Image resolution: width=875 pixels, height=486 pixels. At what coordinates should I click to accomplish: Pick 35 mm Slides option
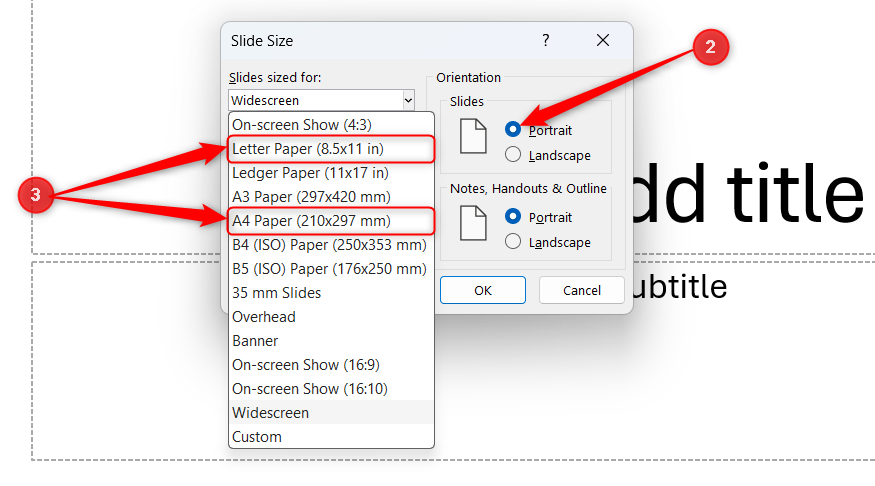[331, 293]
